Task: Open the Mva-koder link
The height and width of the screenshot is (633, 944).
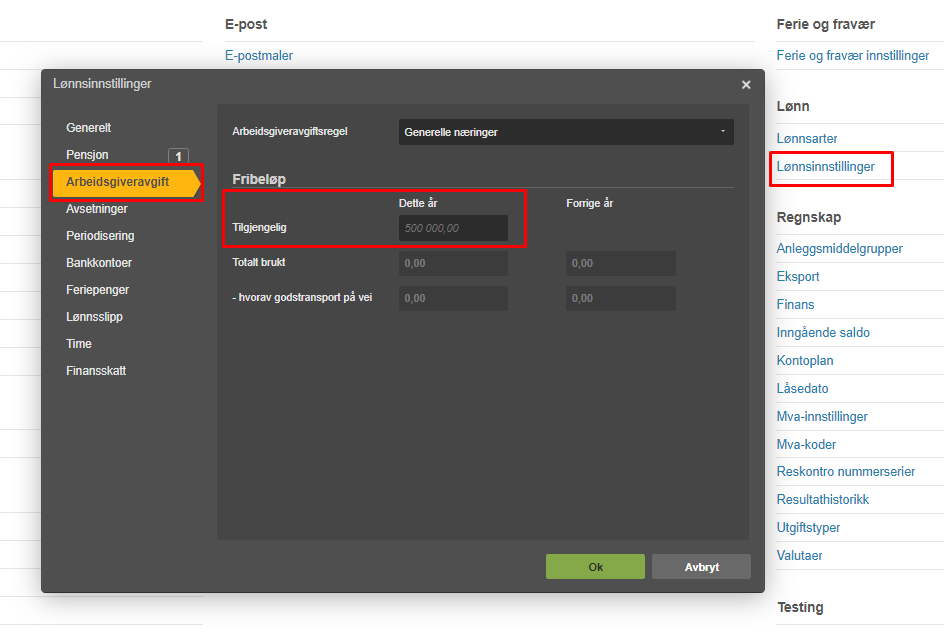Action: (806, 444)
